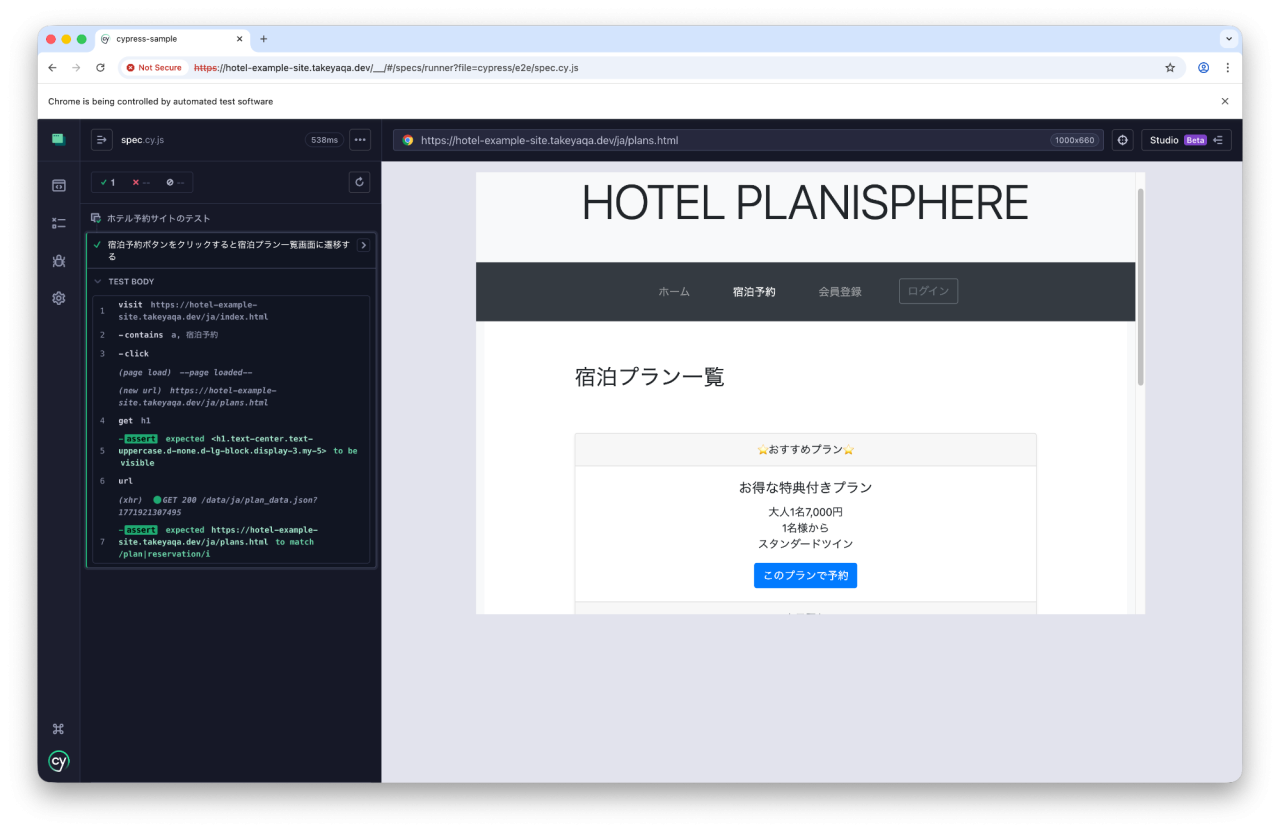Toggle the specs list panel button

pos(101,140)
